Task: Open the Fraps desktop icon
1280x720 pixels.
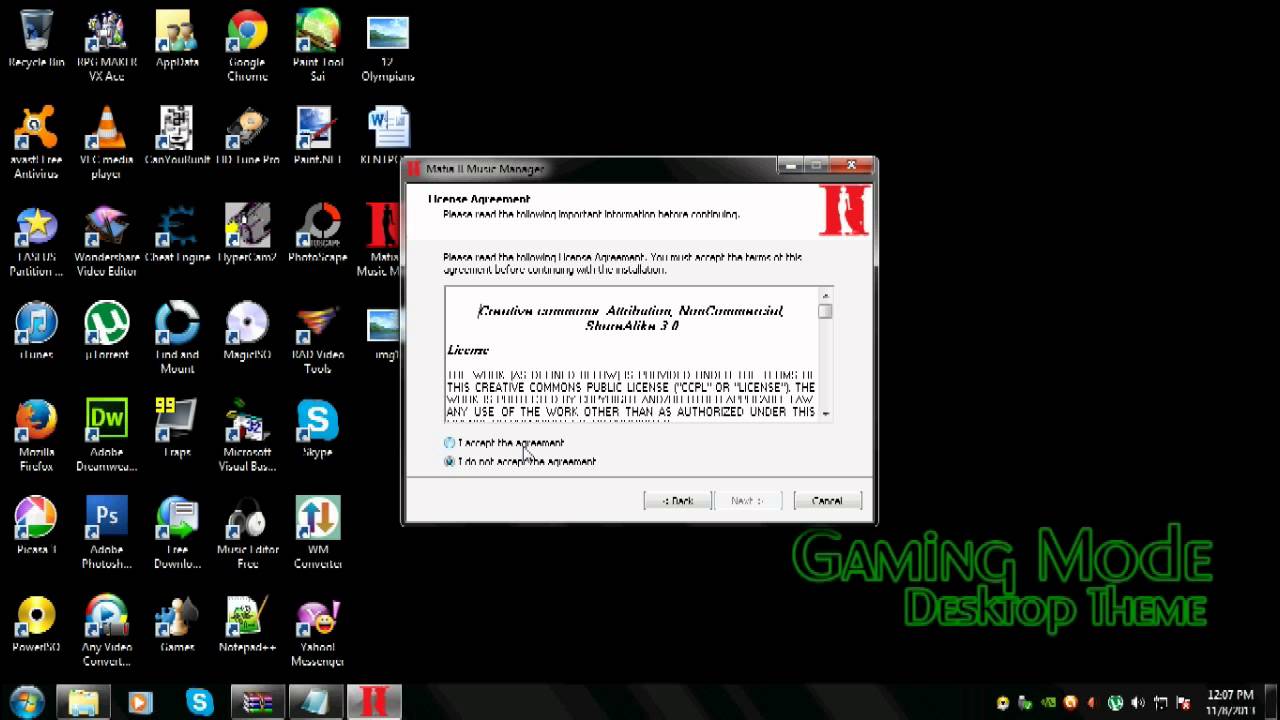Action: (x=177, y=429)
